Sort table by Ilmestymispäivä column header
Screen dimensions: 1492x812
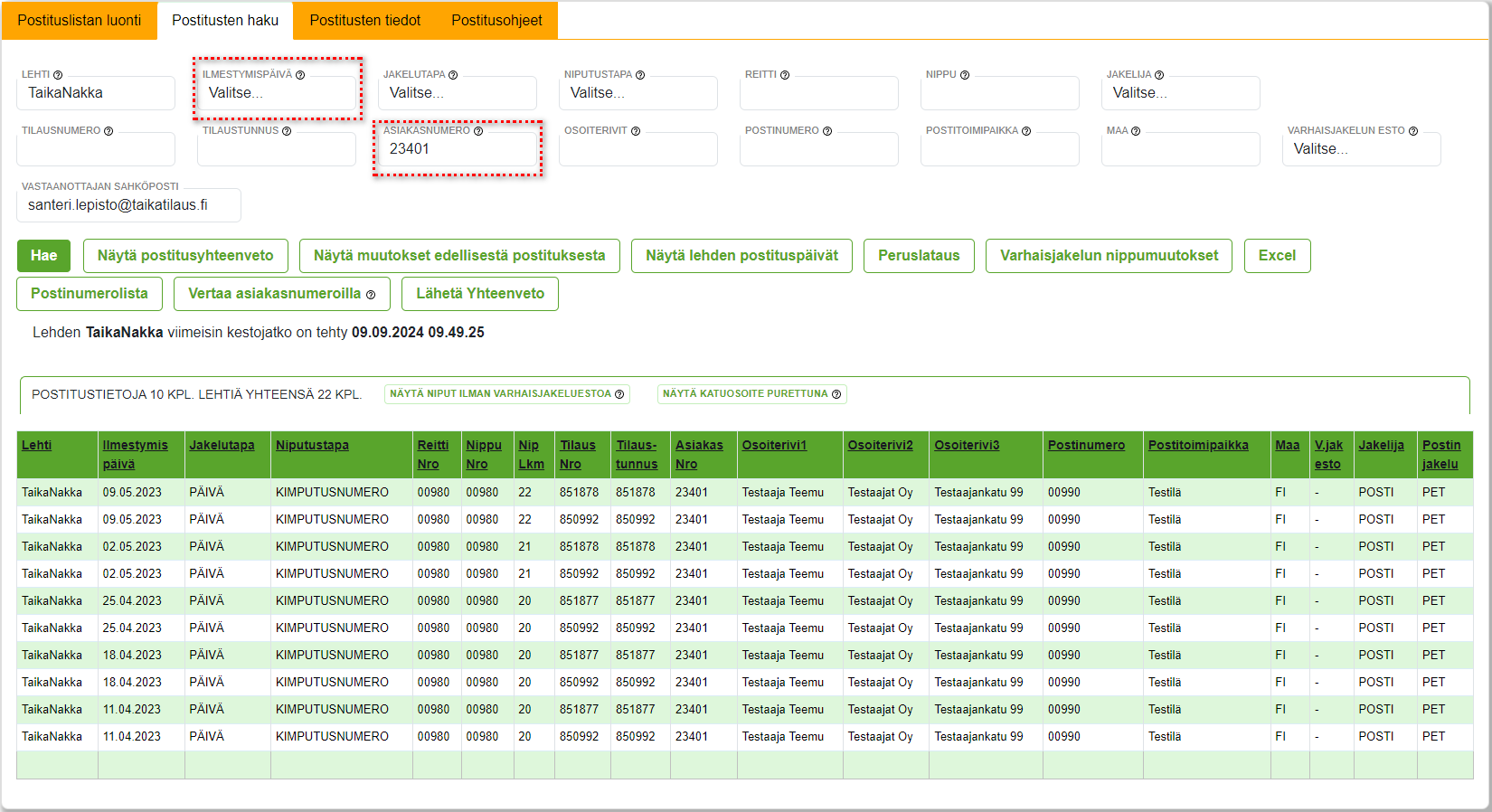click(x=136, y=455)
